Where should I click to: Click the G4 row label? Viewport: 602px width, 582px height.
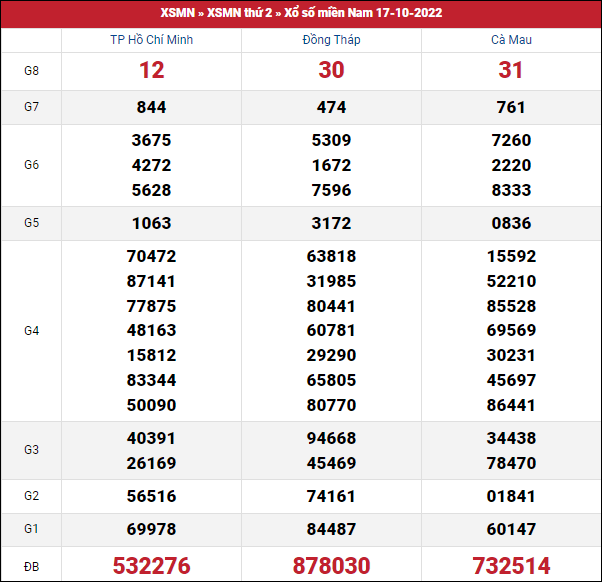[x=31, y=331]
